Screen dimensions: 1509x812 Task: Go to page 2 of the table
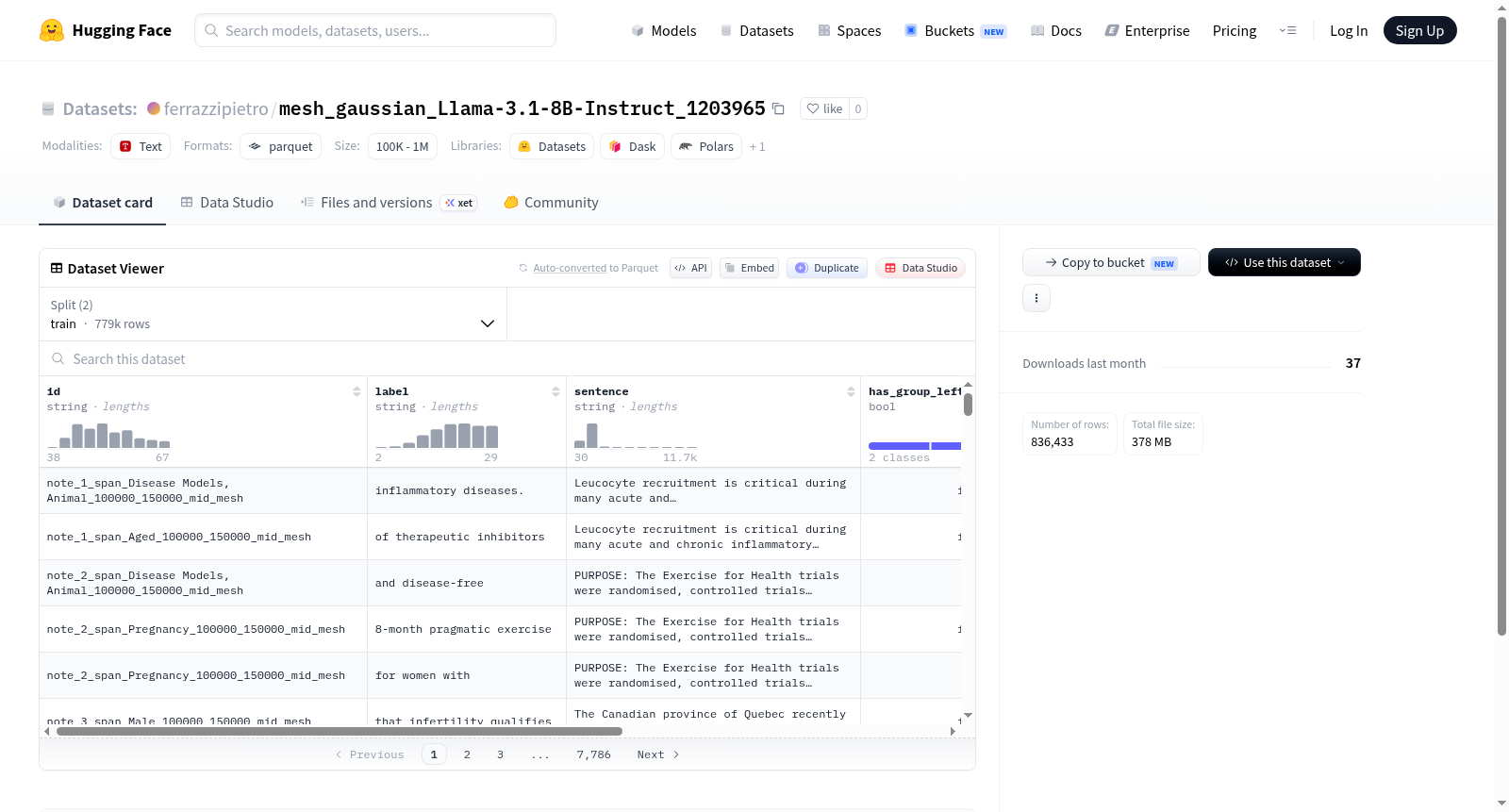tap(467, 754)
